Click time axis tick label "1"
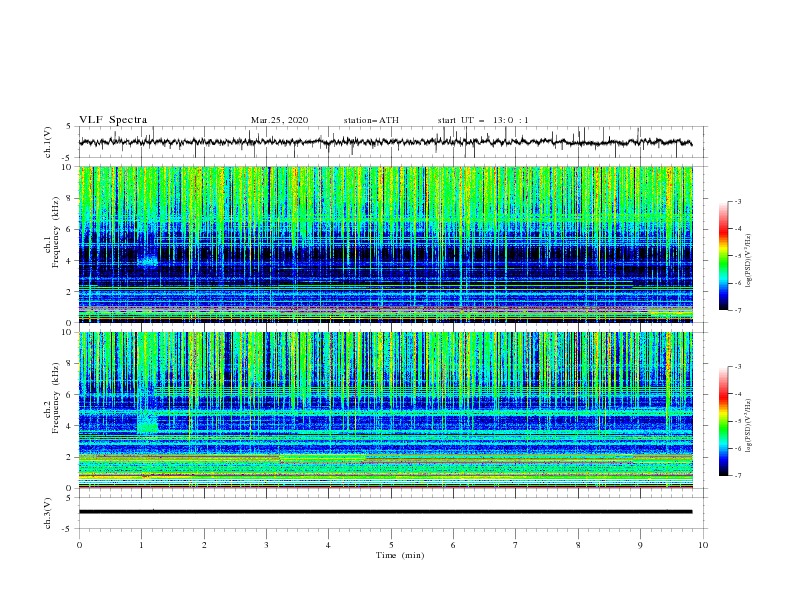792x612 pixels. [x=141, y=545]
